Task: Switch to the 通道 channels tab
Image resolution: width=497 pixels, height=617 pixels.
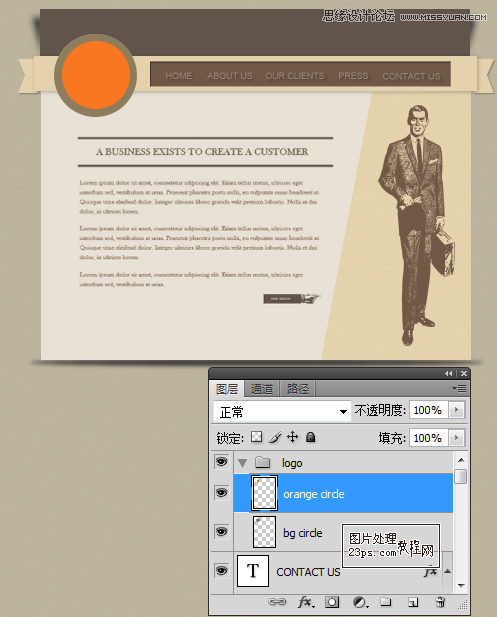Action: [x=262, y=389]
